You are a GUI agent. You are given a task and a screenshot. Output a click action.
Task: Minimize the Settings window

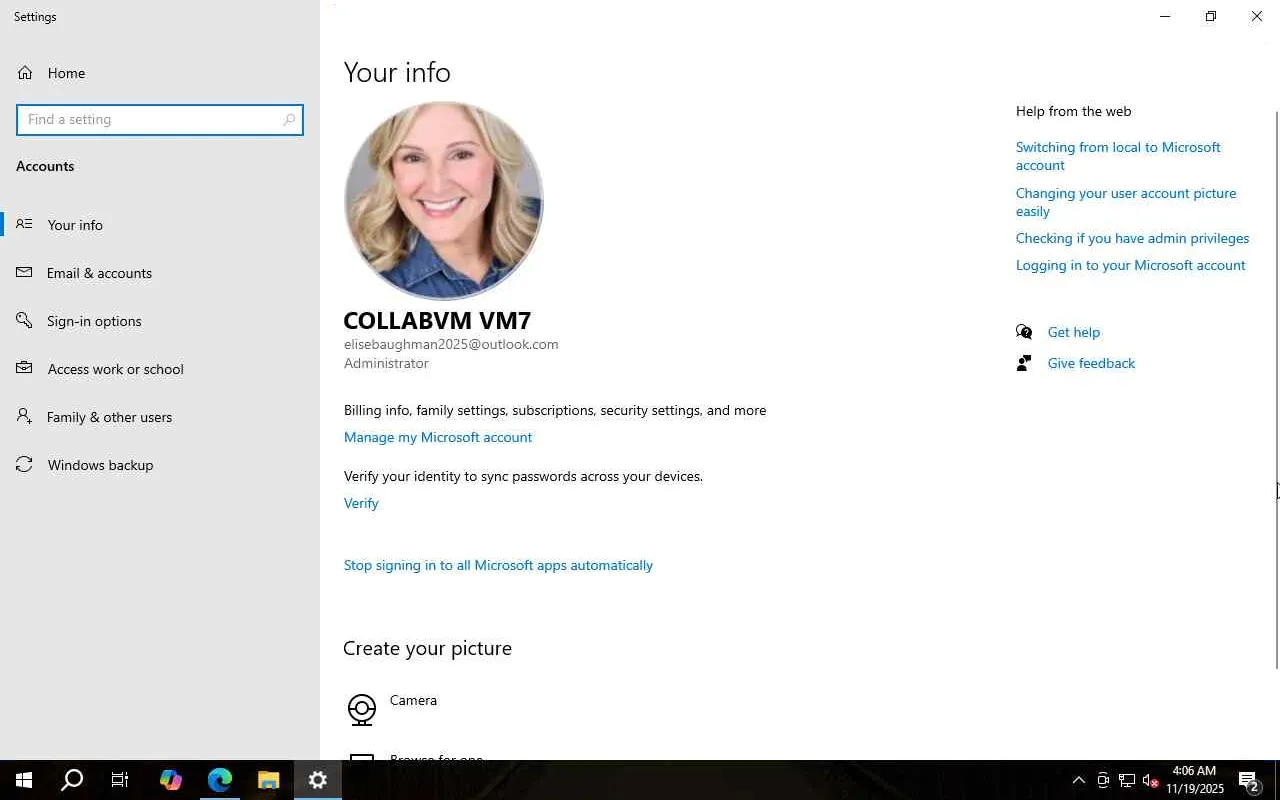[1165, 16]
